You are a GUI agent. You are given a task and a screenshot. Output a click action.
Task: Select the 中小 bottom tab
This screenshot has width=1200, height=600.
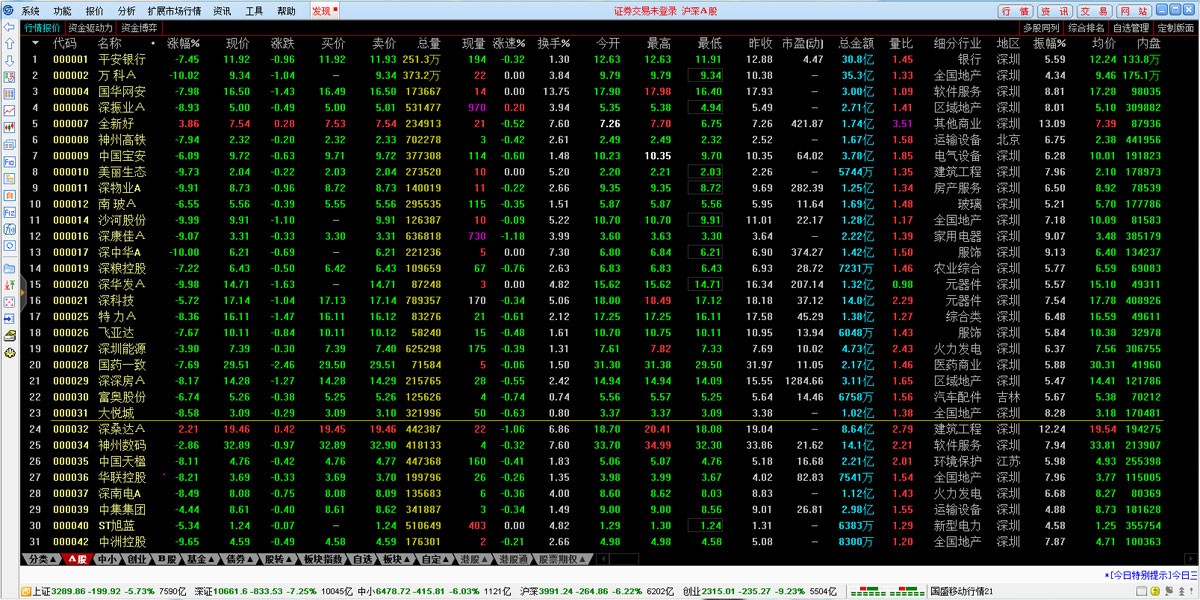point(107,559)
